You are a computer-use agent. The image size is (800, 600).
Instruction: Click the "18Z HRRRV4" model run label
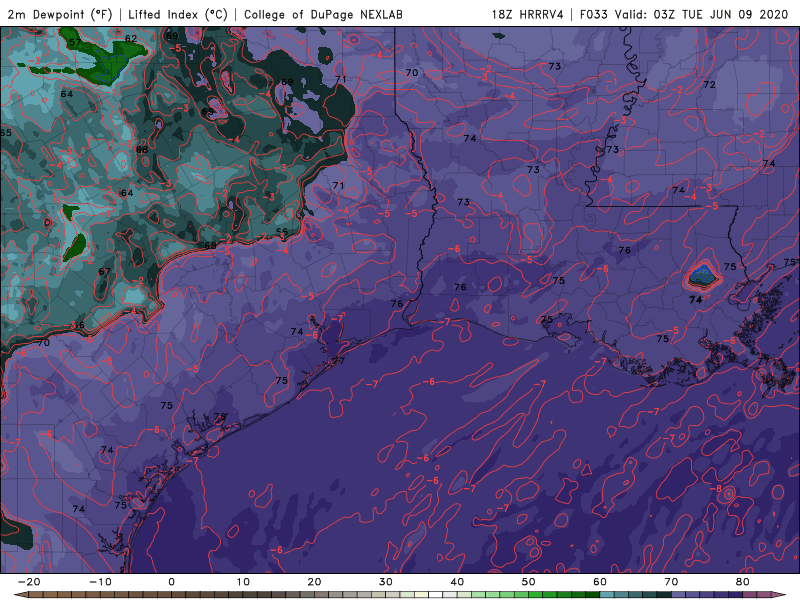(x=528, y=14)
